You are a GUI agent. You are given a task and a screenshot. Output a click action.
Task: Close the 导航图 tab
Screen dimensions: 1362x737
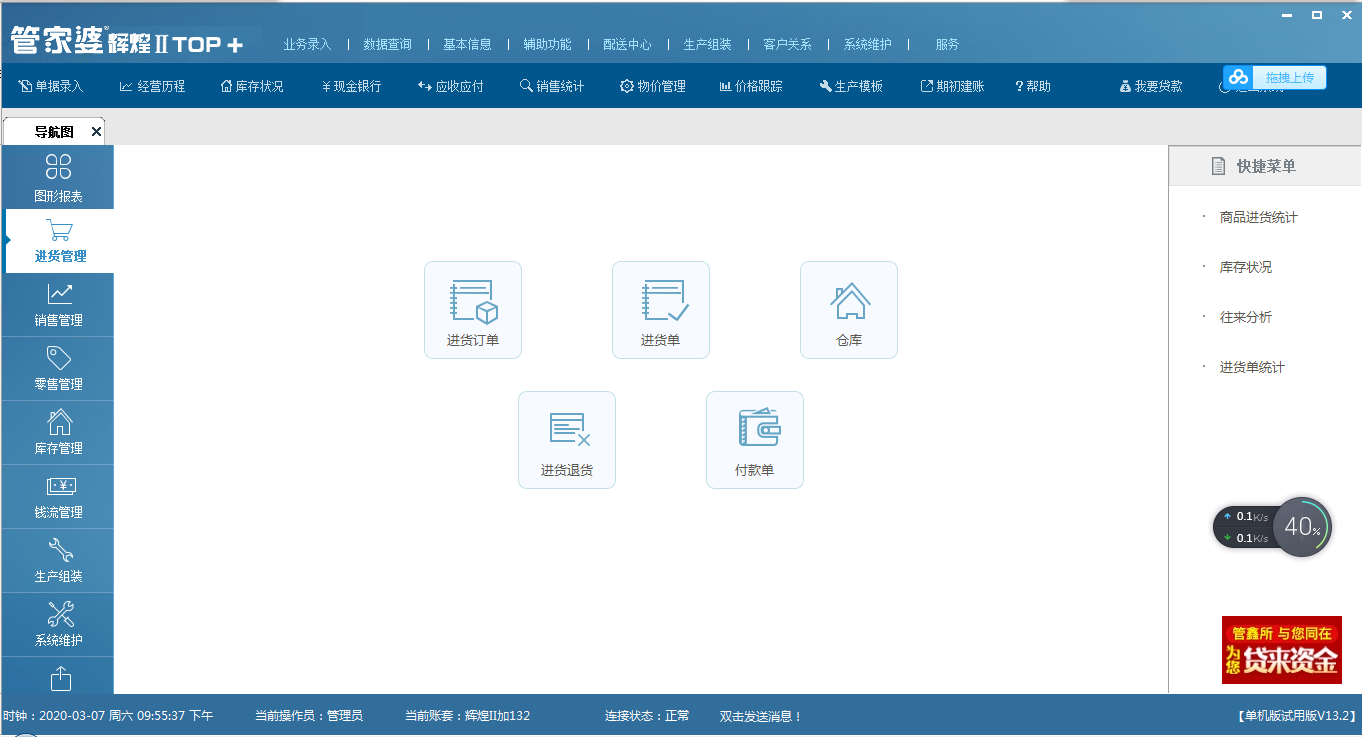click(96, 132)
